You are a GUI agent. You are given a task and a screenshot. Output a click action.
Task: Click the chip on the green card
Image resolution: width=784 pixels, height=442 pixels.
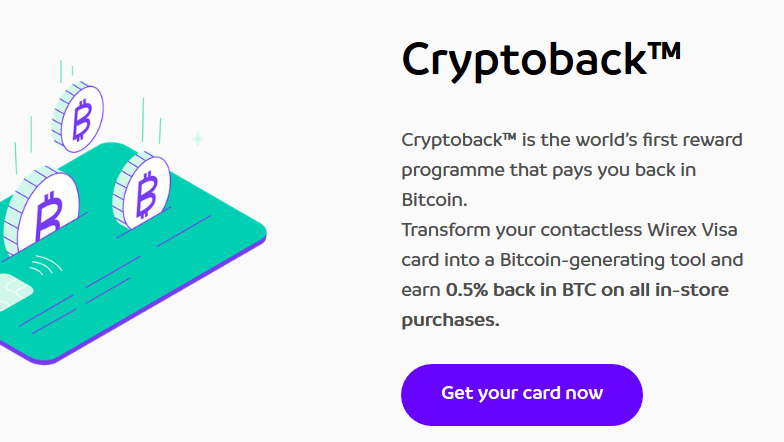click(x=14, y=292)
